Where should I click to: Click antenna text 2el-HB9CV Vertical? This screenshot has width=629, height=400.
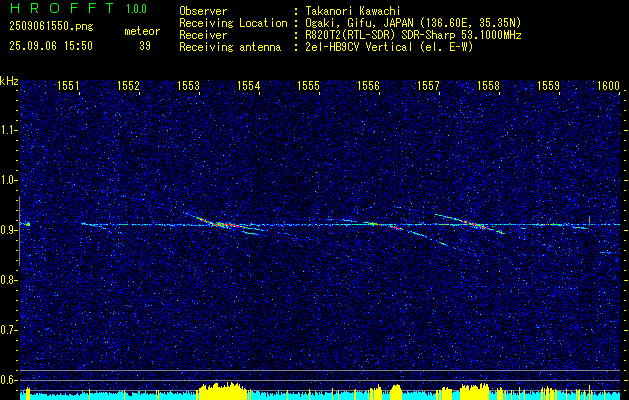[359, 47]
